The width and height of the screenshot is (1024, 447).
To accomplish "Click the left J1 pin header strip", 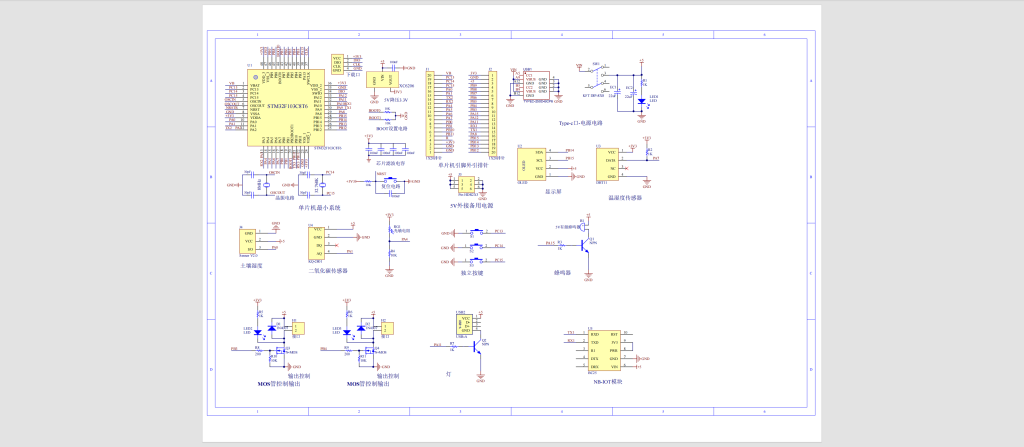I will pos(431,112).
